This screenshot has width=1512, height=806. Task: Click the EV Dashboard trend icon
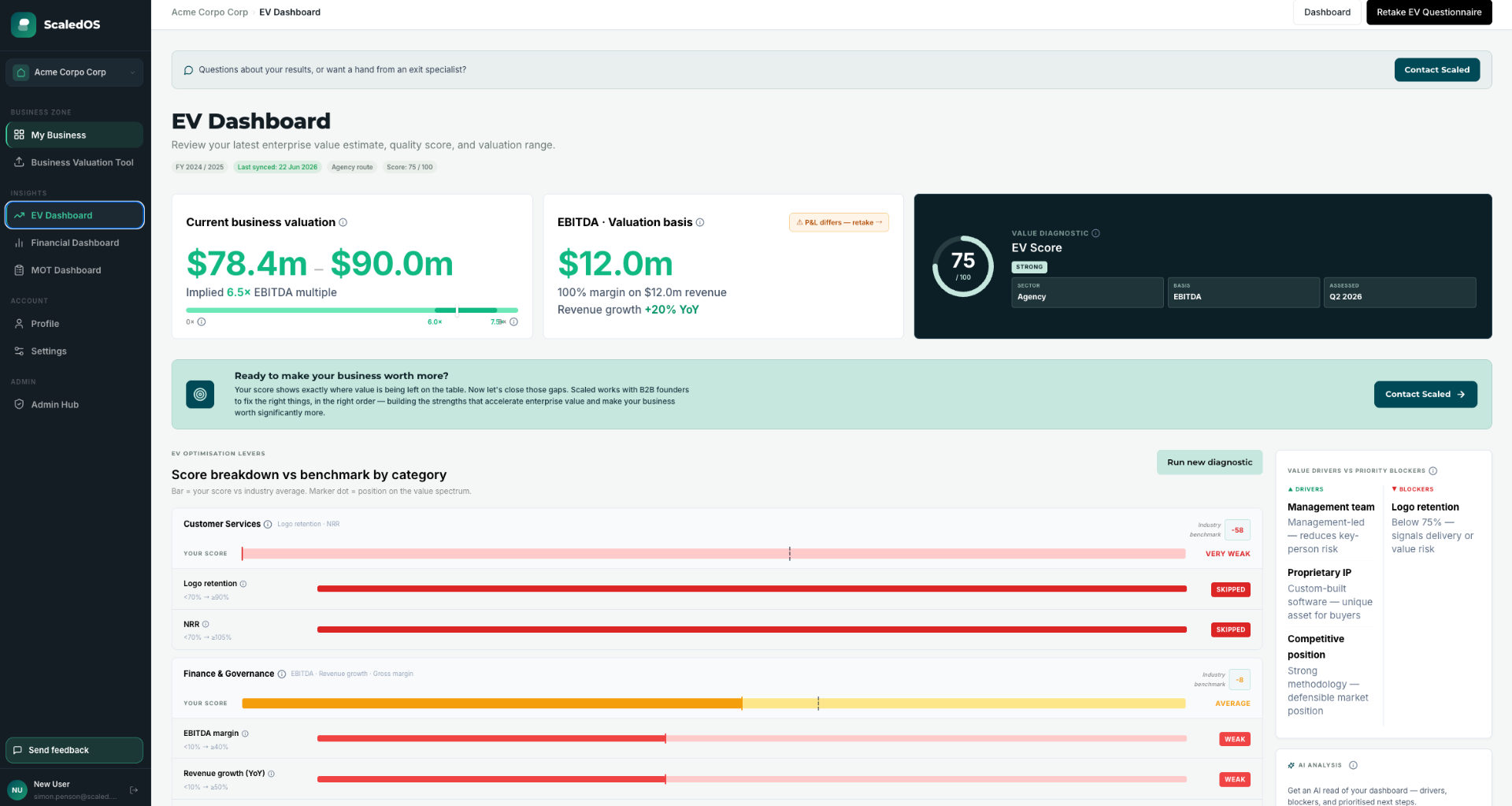point(19,215)
